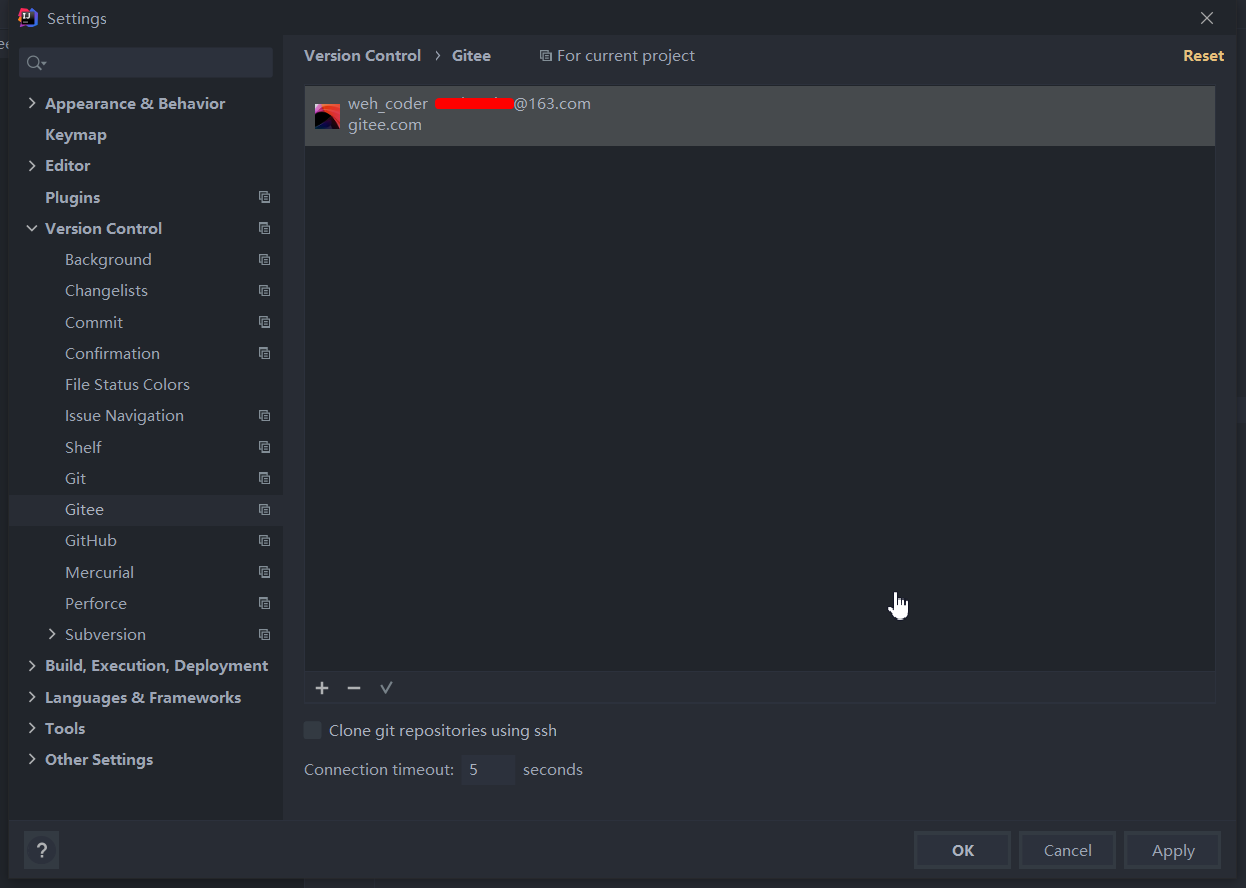Expand Languages & Frameworks section
The width and height of the screenshot is (1246, 888).
click(32, 698)
